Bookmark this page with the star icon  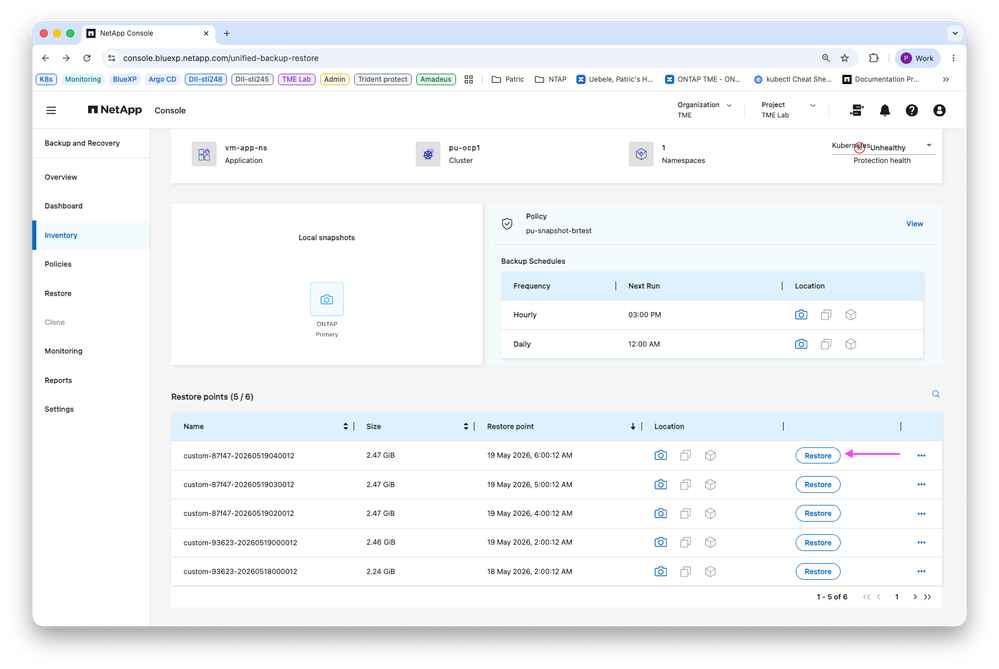[845, 58]
